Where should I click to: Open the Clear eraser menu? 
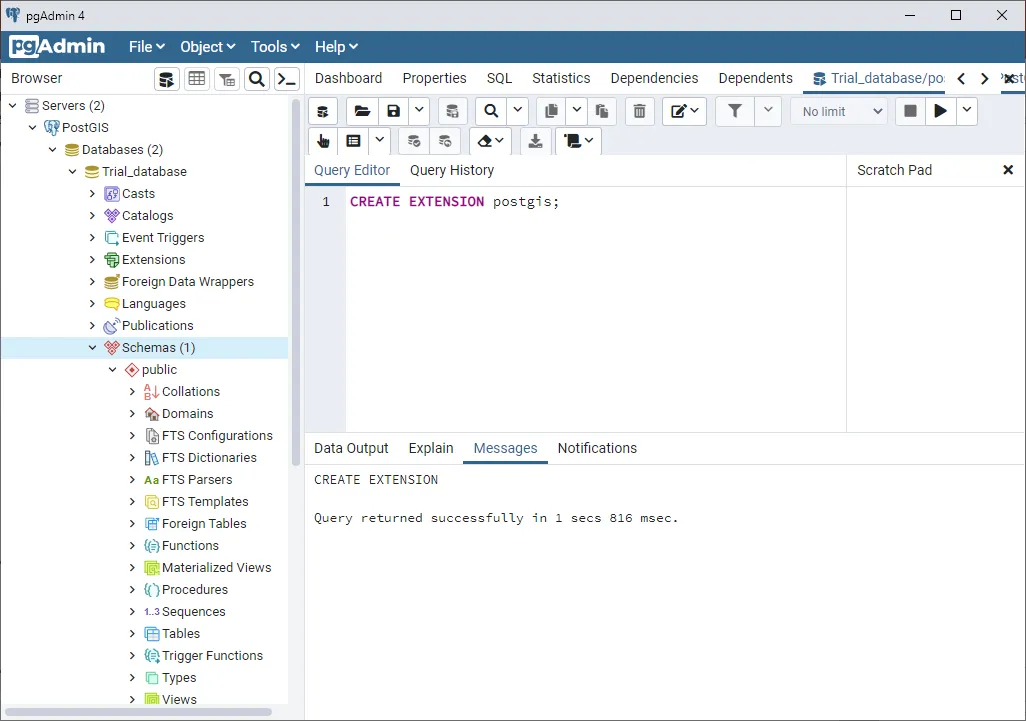click(x=490, y=141)
